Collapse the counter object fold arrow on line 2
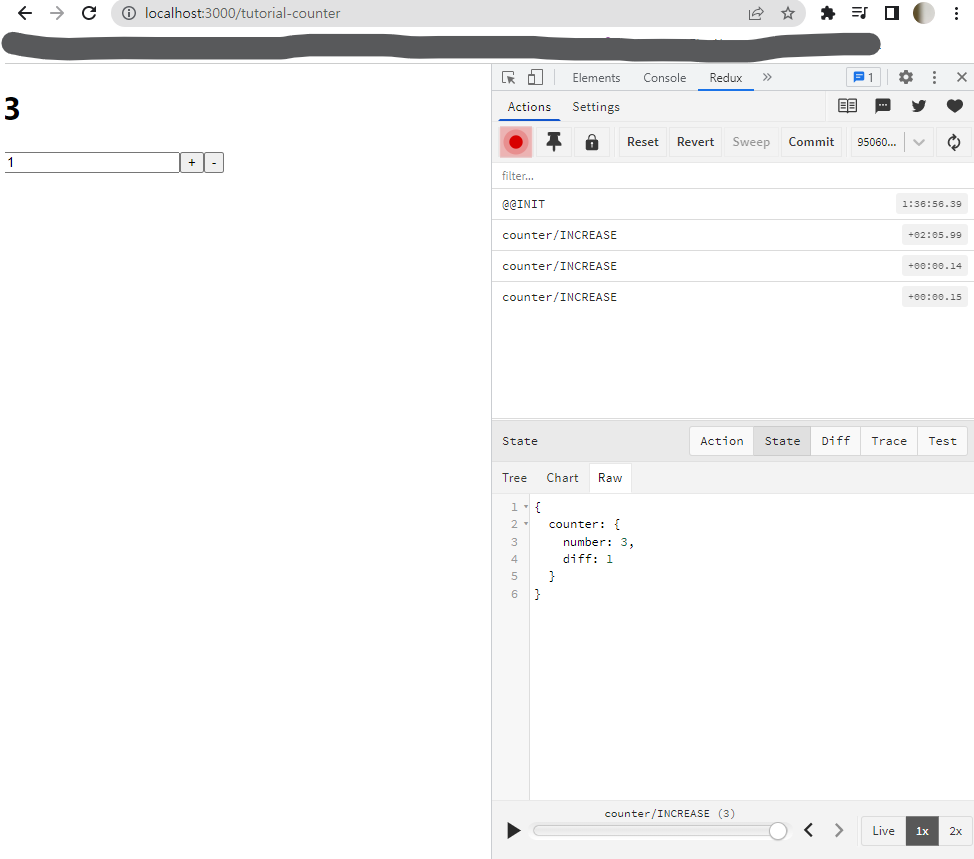This screenshot has height=859, width=974. pos(526,524)
